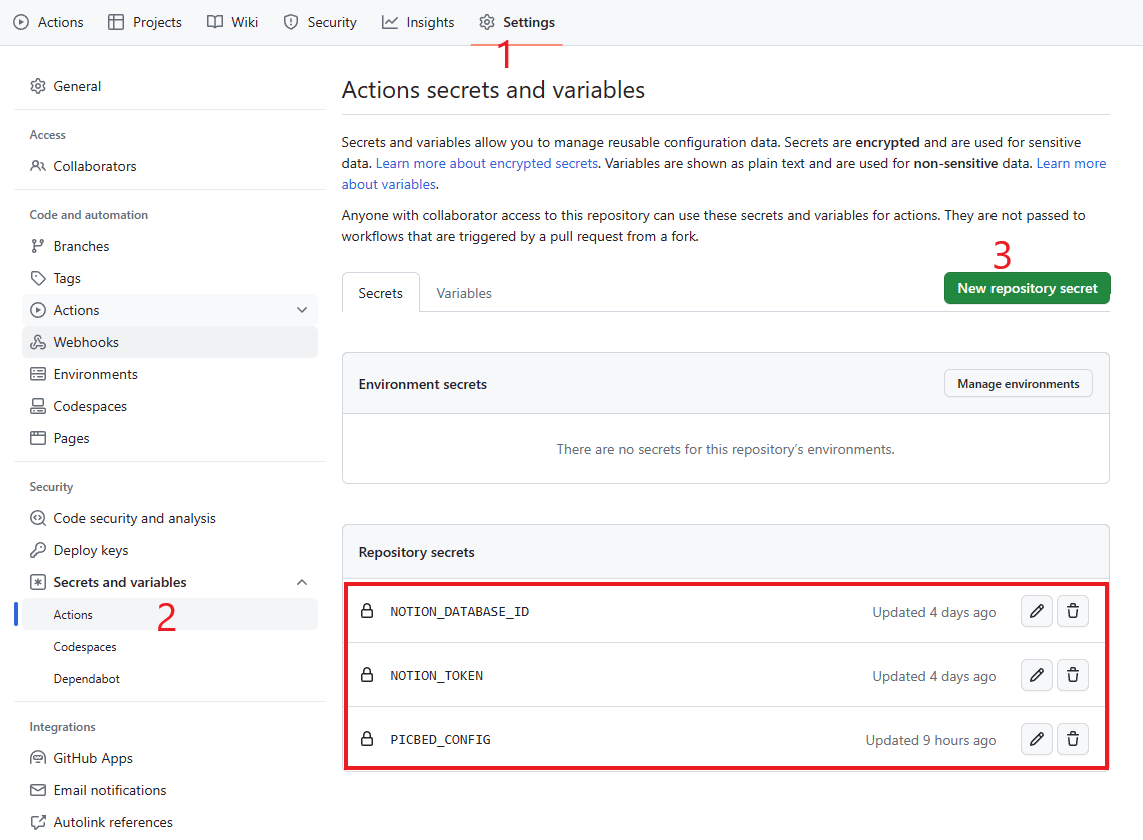
Task: Click the mail icon beside Email notifications
Action: pyautogui.click(x=38, y=790)
